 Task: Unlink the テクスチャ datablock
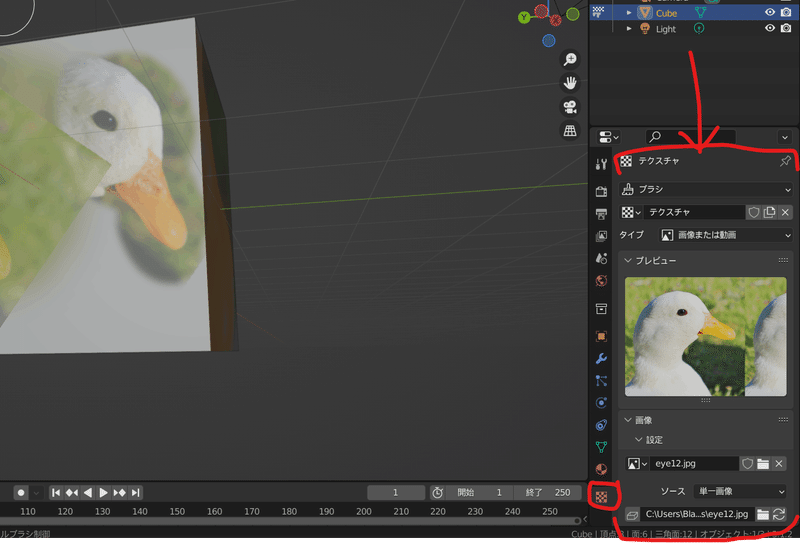785,212
